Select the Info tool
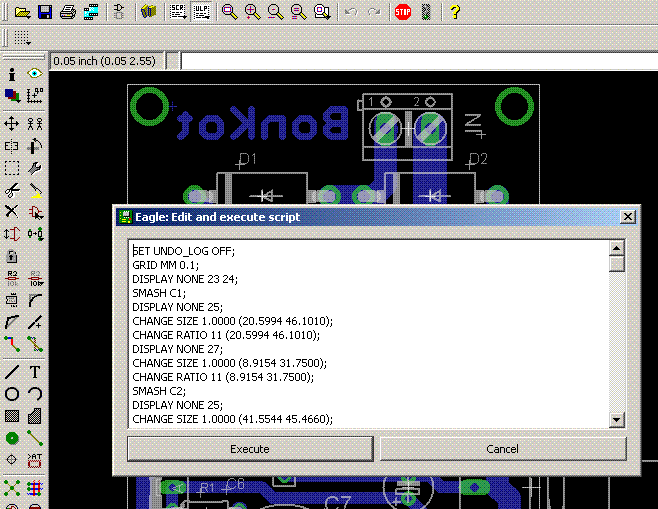The width and height of the screenshot is (658, 509). tap(12, 74)
